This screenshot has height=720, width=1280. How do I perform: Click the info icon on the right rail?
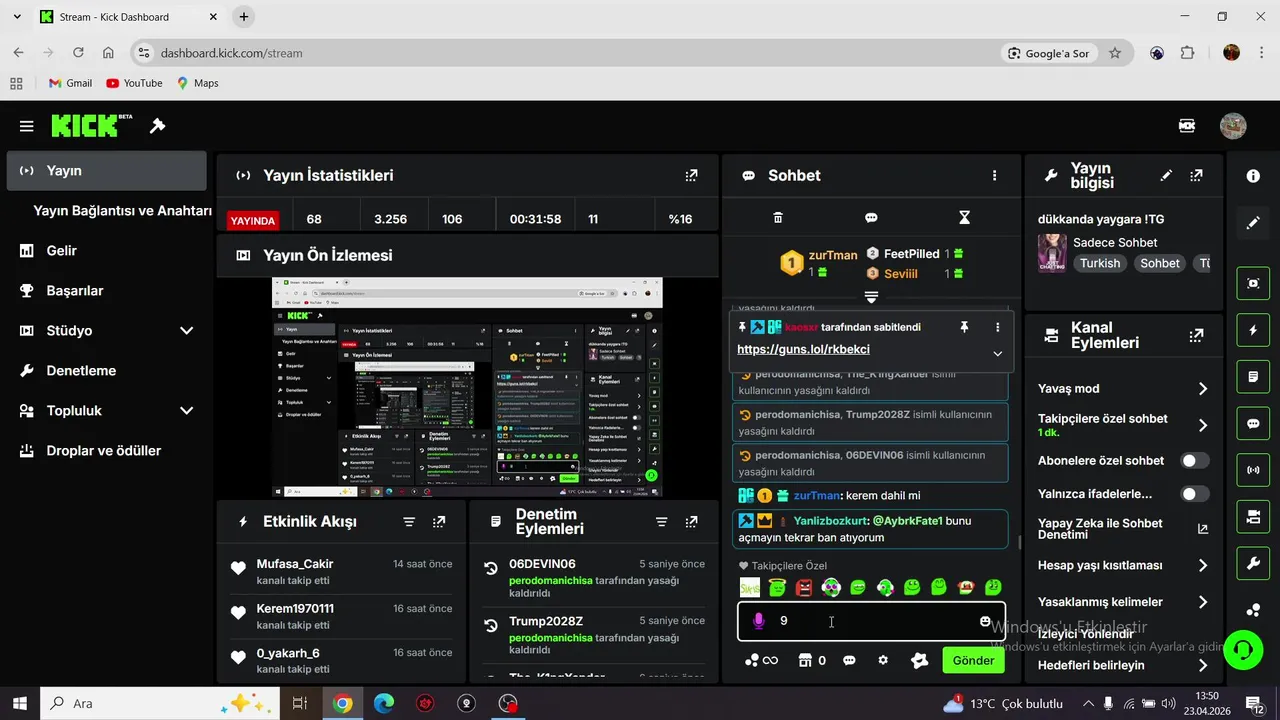pos(1253,176)
